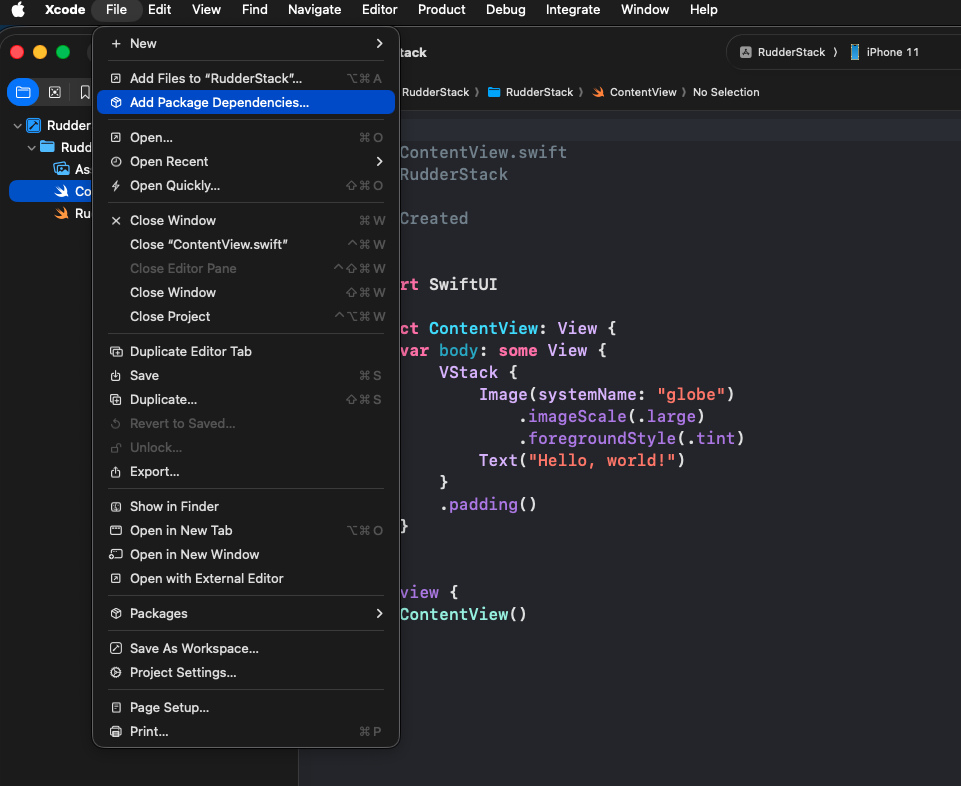Click the Print printer icon

point(116,731)
